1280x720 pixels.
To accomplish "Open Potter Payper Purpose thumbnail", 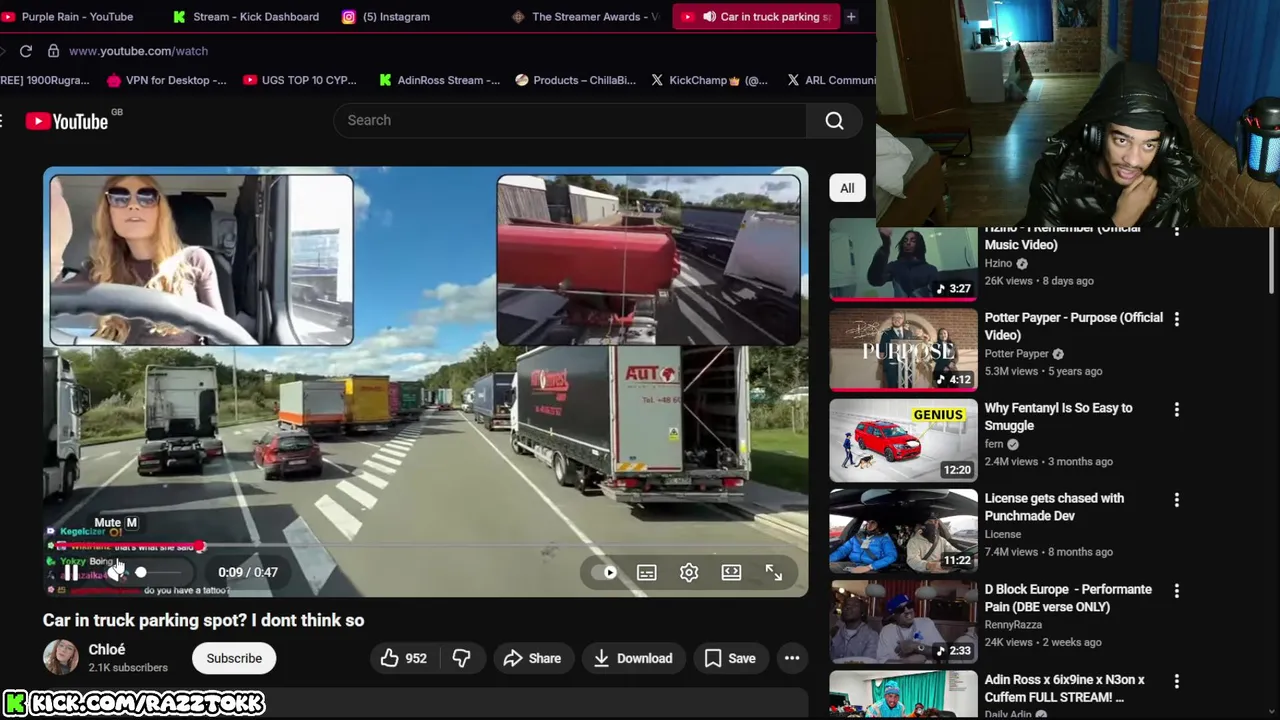I will [903, 349].
